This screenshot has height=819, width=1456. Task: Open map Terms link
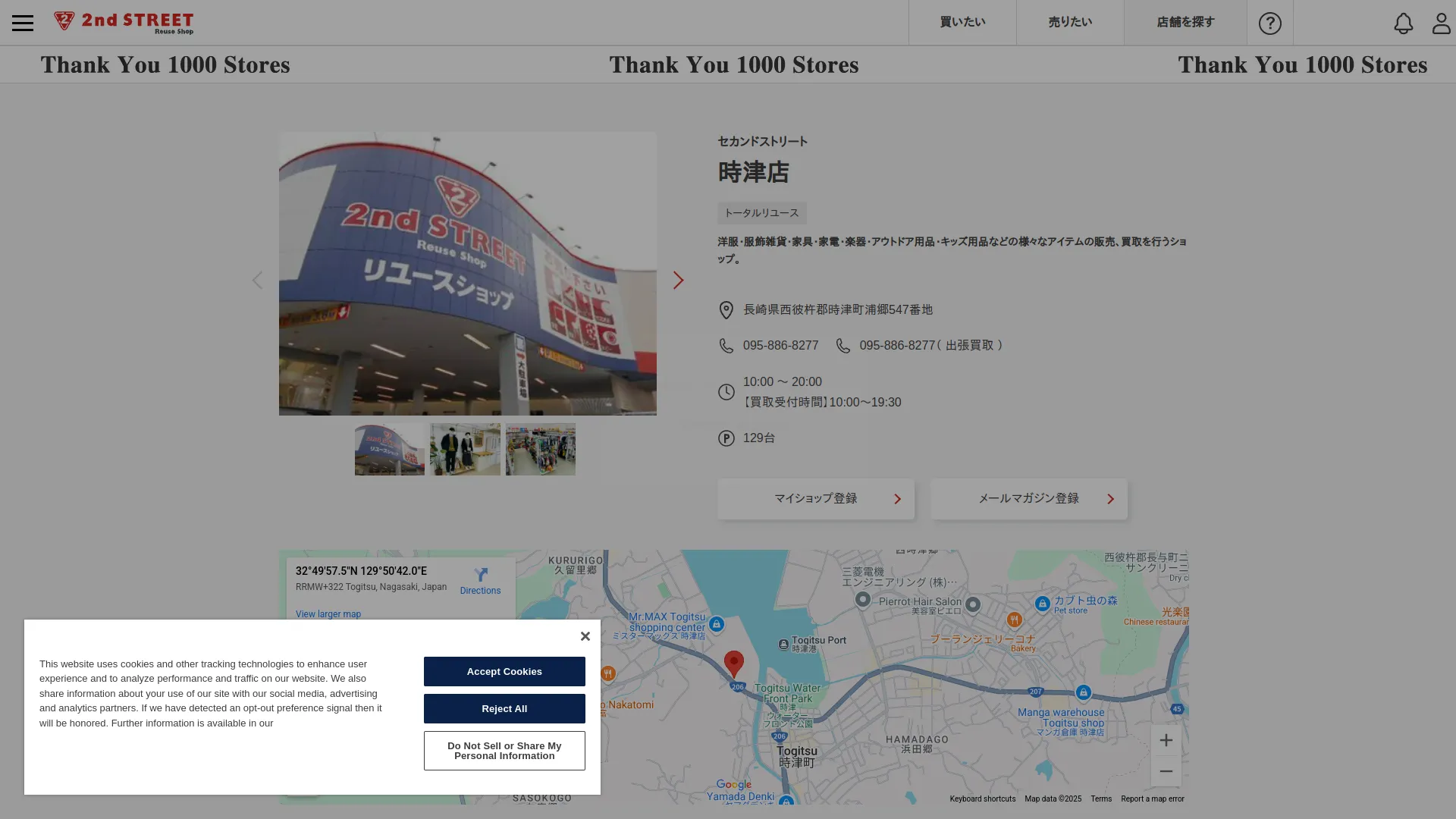[1101, 799]
